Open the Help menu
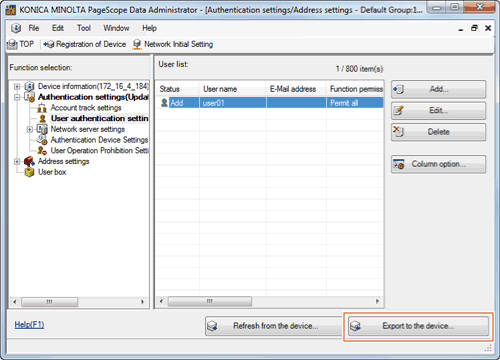Image resolution: width=500 pixels, height=360 pixels. pos(149,28)
